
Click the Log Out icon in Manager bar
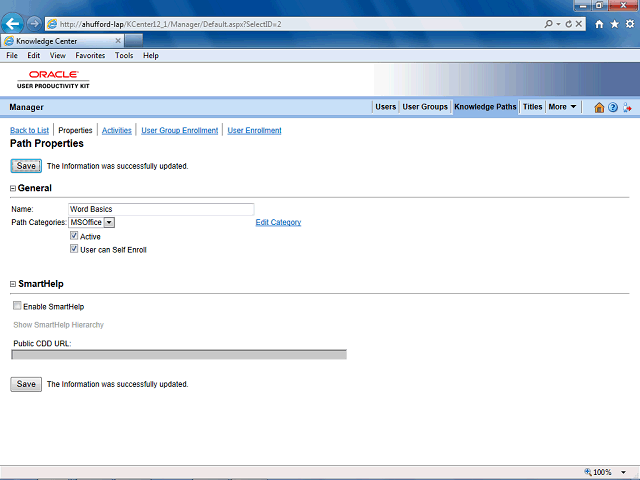click(x=627, y=107)
